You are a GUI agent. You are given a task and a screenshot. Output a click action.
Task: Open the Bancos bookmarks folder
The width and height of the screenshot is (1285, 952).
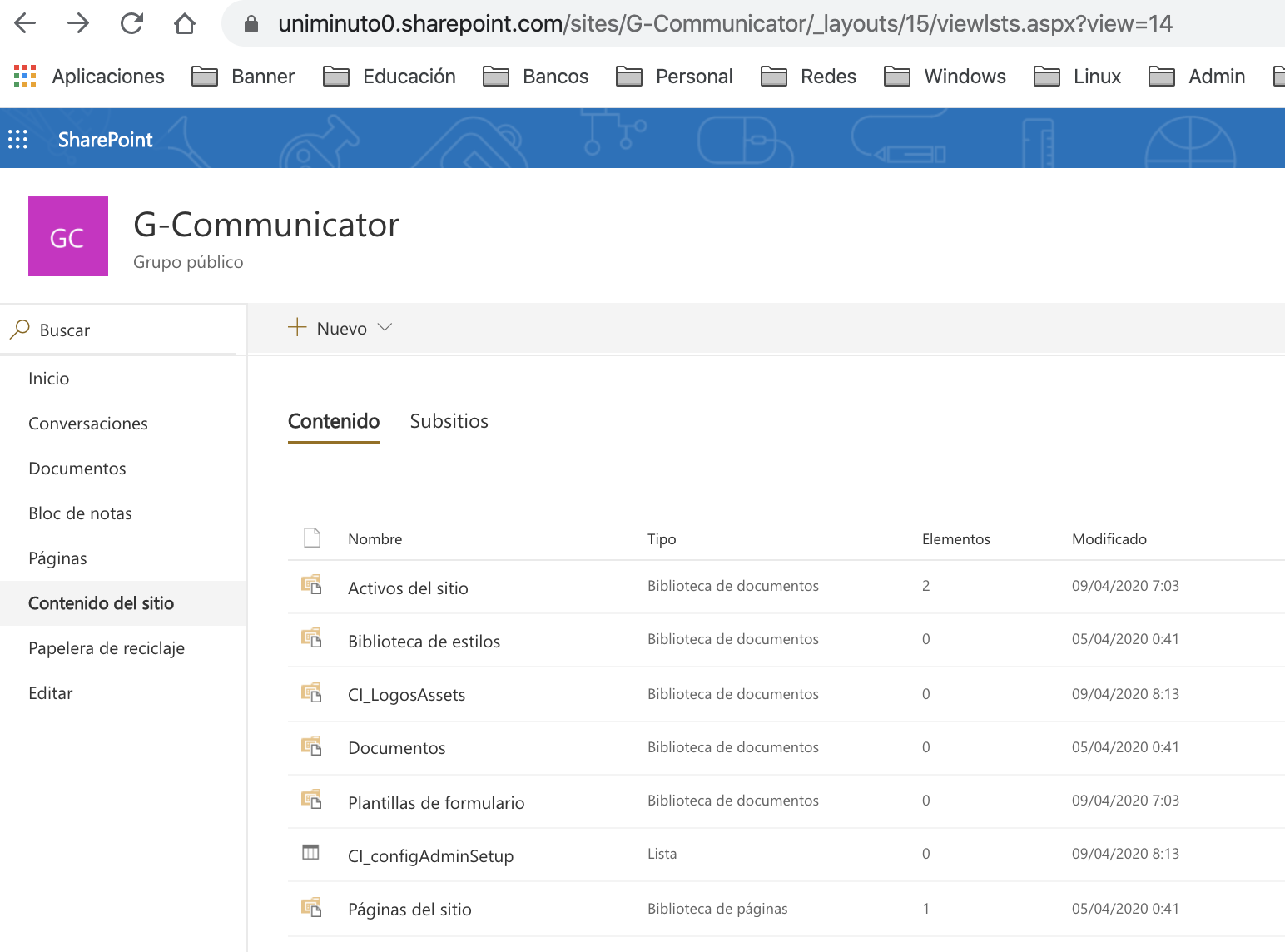pos(536,77)
